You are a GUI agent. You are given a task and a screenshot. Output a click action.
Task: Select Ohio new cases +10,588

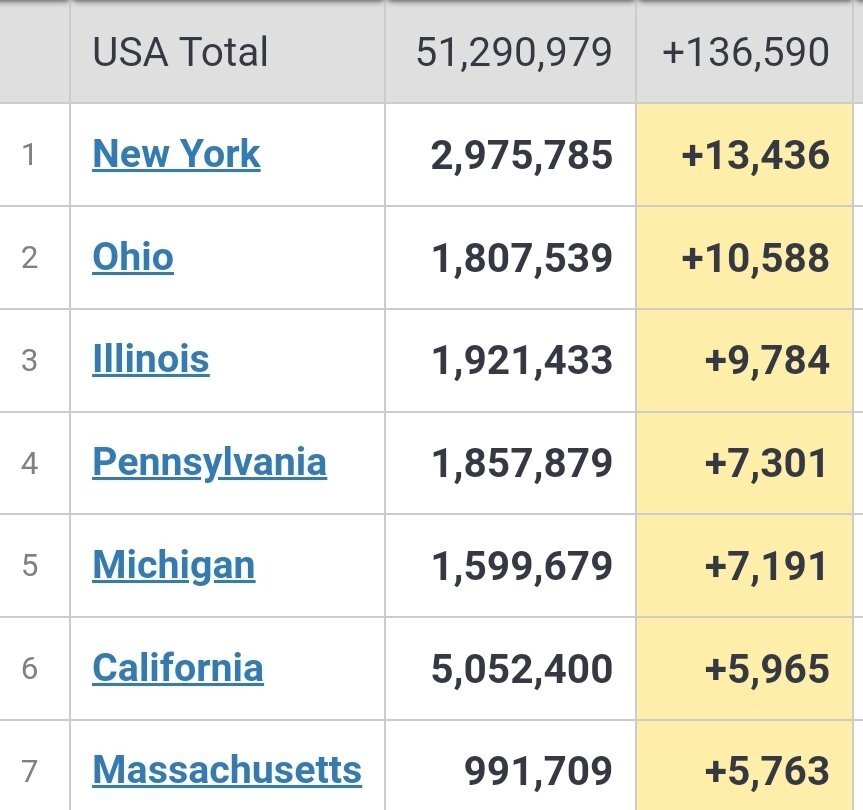point(755,258)
